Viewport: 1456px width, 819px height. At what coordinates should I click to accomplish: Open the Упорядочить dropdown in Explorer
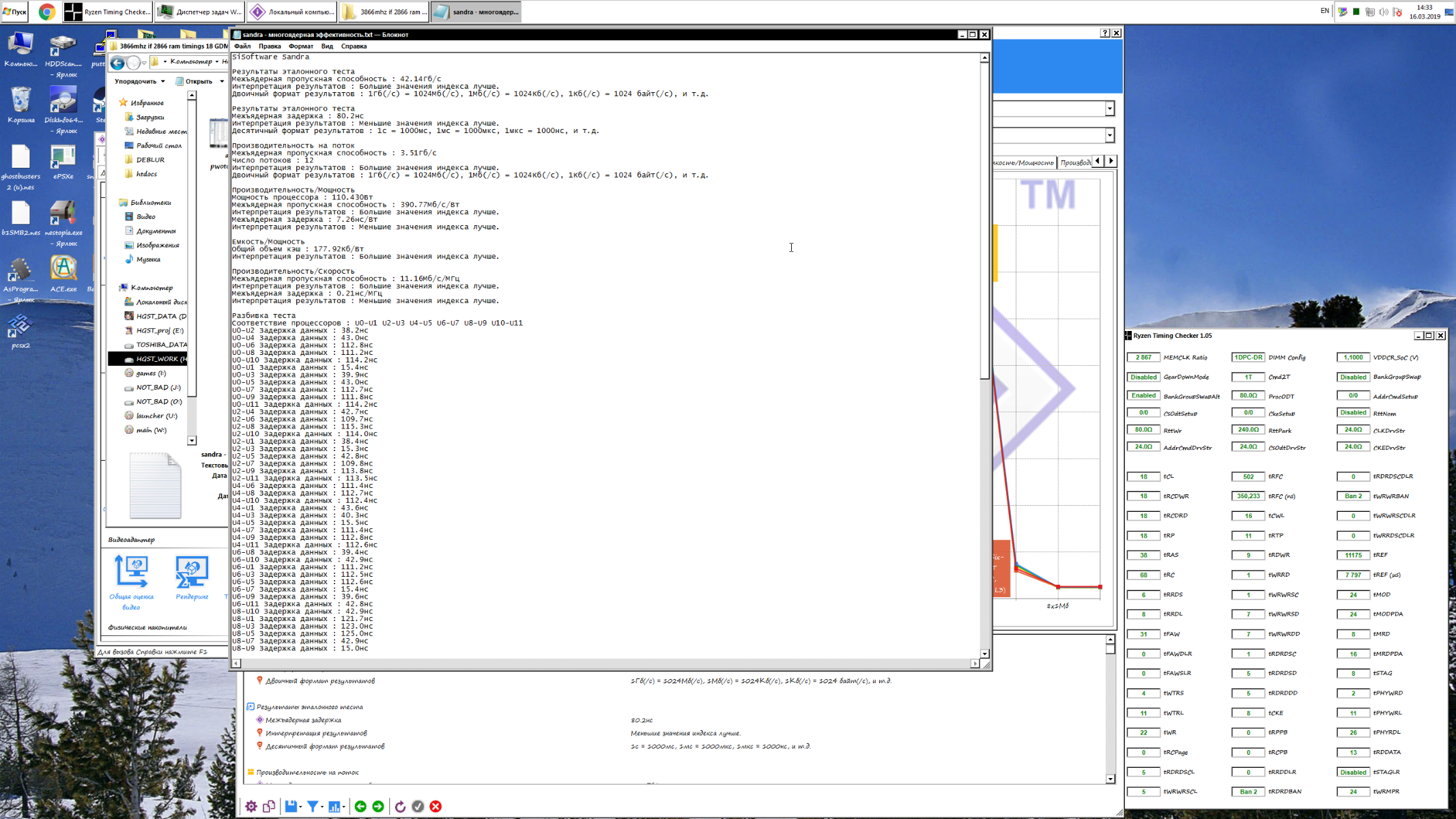[x=139, y=81]
